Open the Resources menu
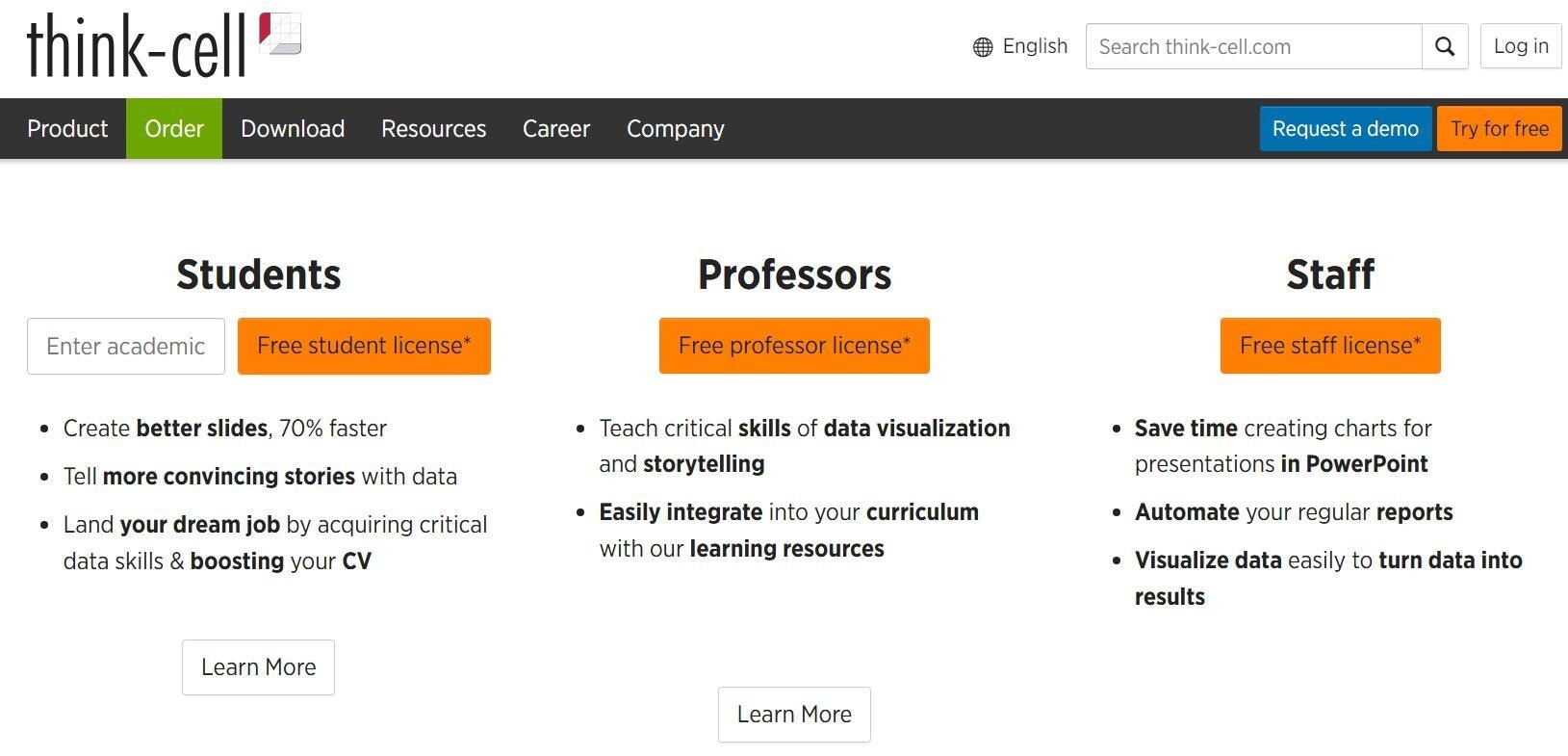1568x756 pixels. tap(433, 128)
